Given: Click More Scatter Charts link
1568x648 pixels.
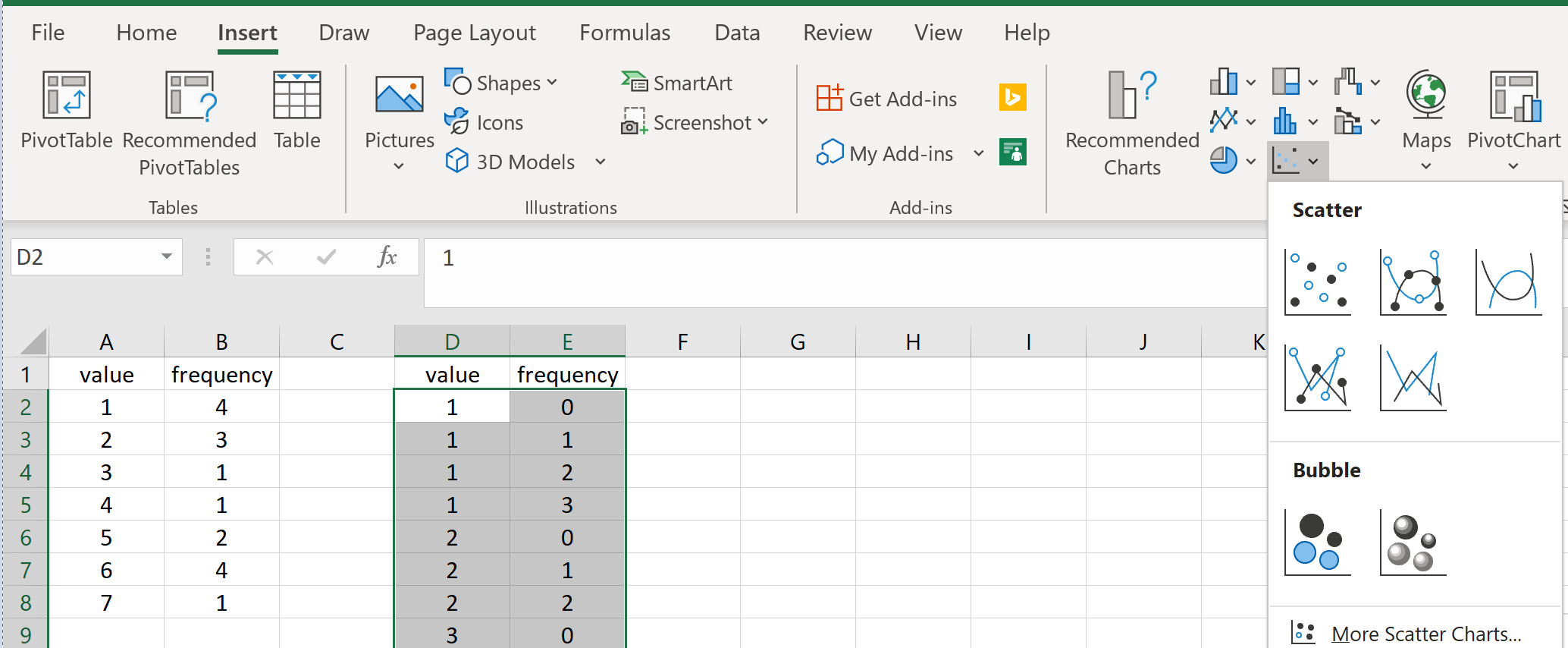Looking at the screenshot, I should click(x=1425, y=634).
